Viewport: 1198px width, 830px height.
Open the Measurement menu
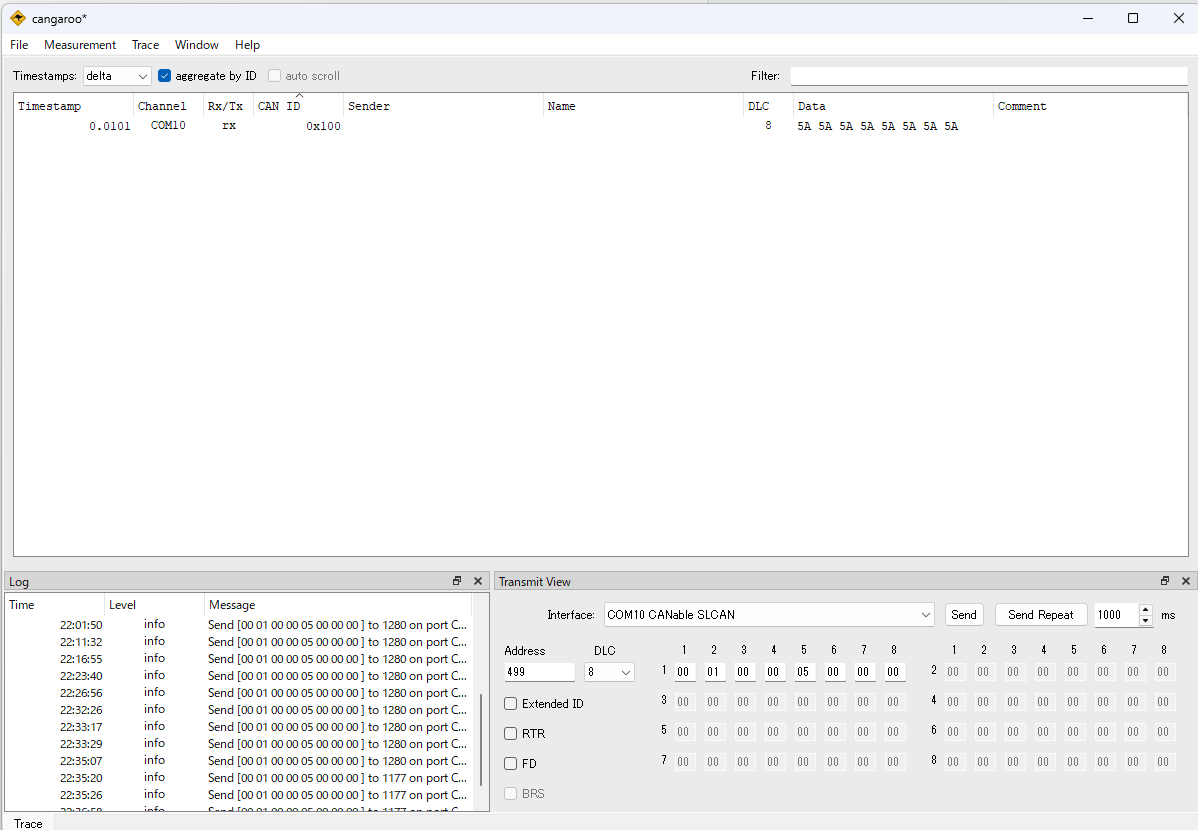(79, 45)
